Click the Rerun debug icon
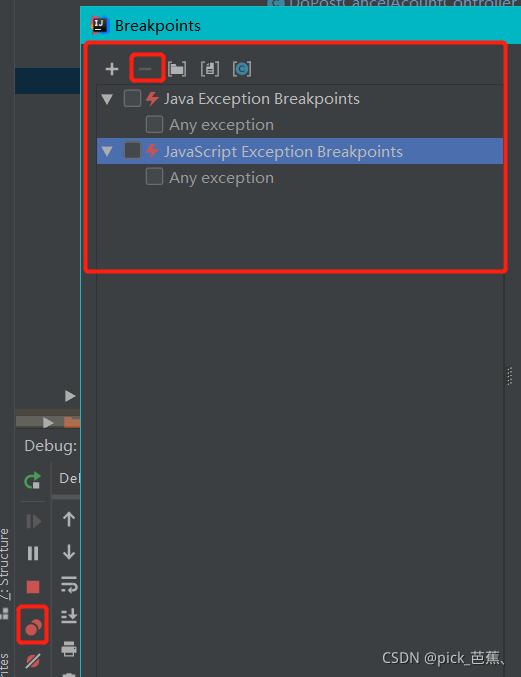 pos(32,480)
